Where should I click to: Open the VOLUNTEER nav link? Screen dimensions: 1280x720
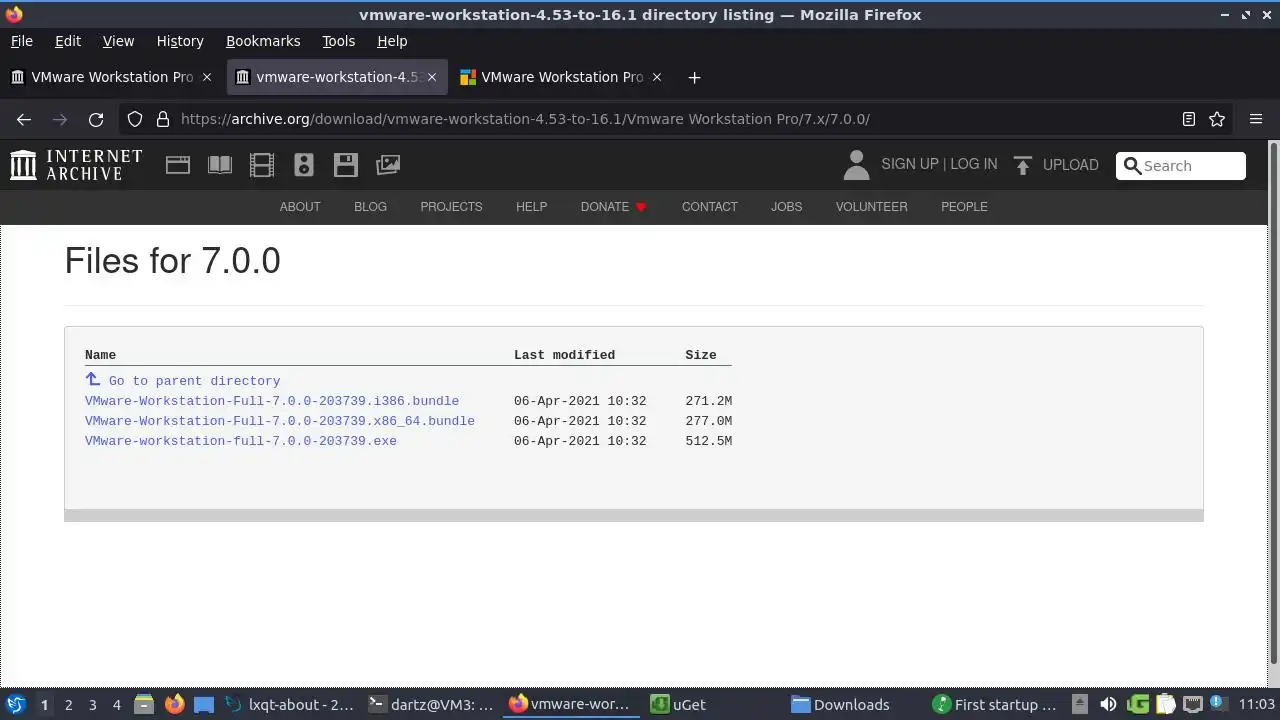pos(872,207)
